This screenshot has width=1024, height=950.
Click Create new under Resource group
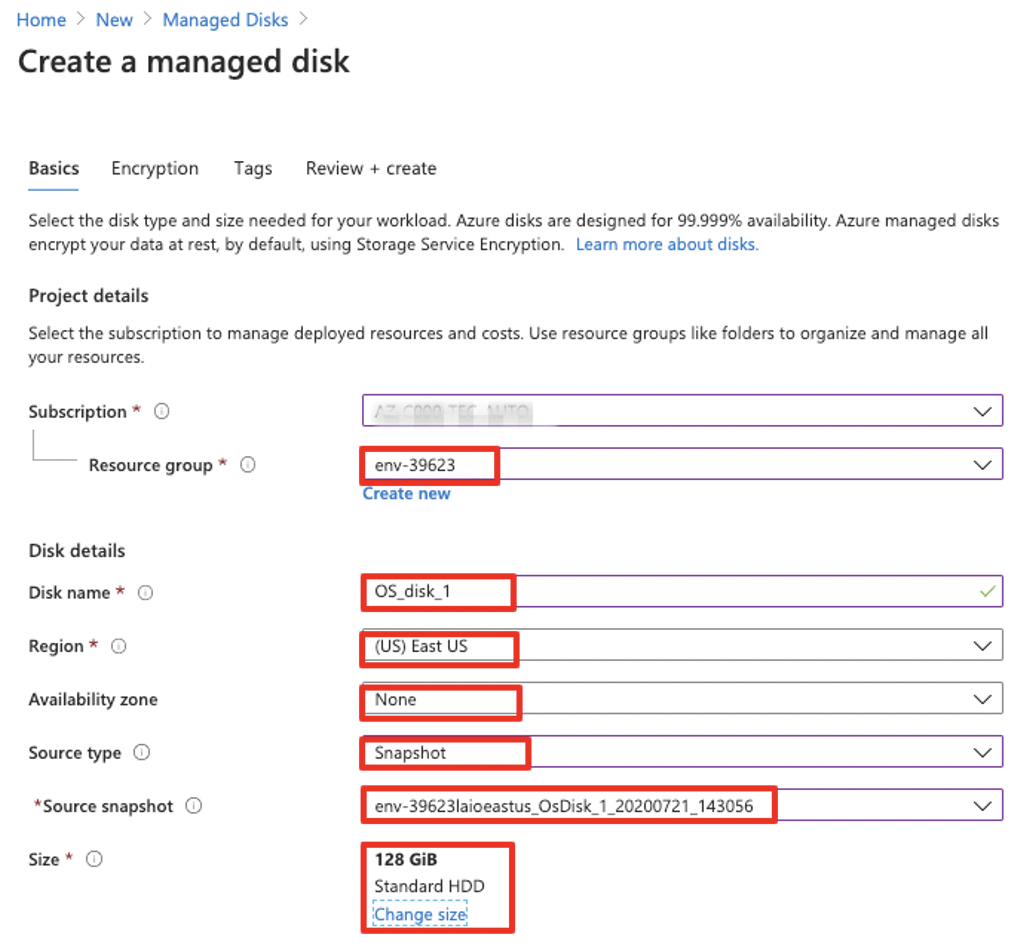[405, 493]
